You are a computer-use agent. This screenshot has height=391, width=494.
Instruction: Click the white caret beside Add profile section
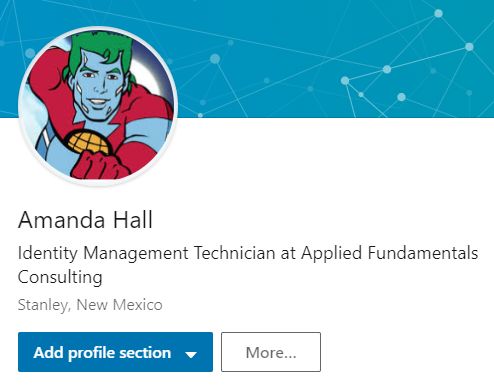191,355
